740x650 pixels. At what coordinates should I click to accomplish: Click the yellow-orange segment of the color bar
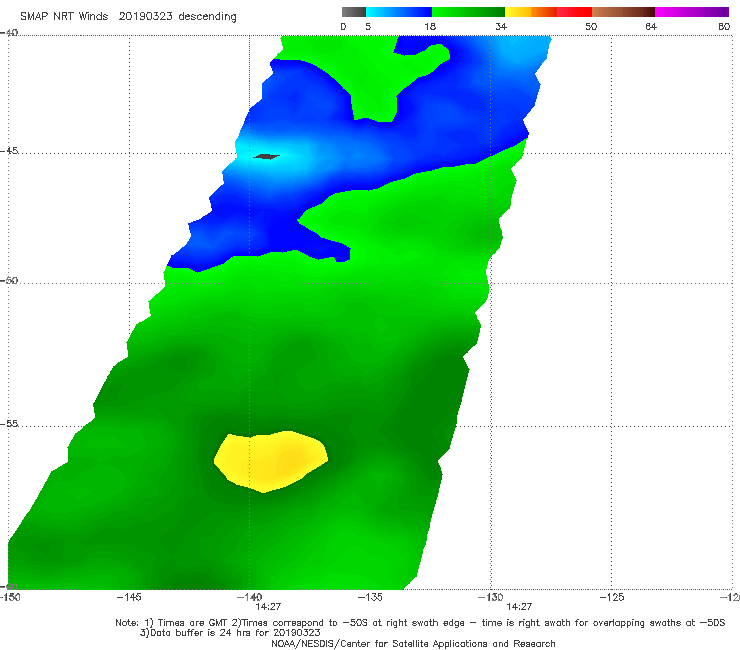point(531,12)
